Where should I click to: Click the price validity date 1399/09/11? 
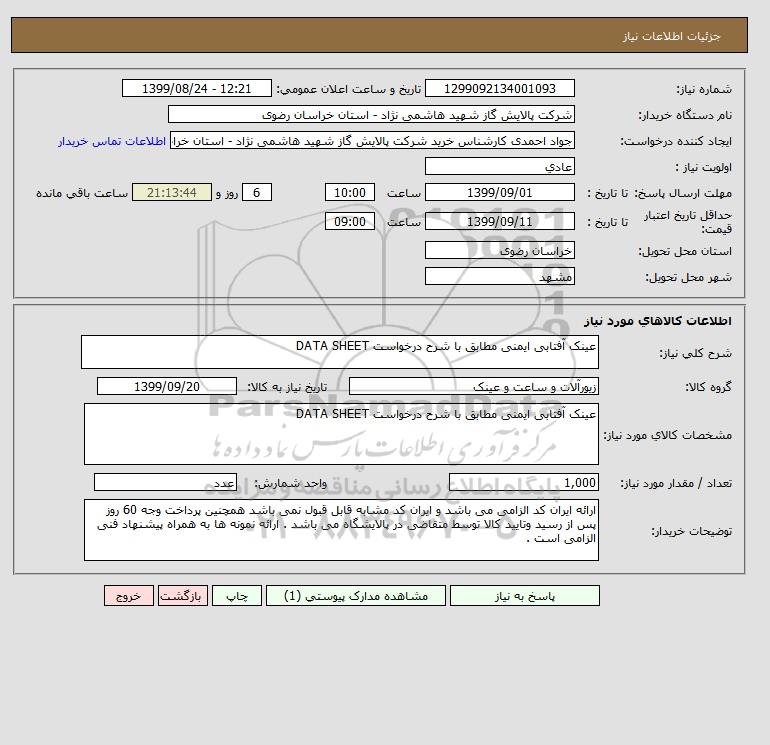(499, 221)
